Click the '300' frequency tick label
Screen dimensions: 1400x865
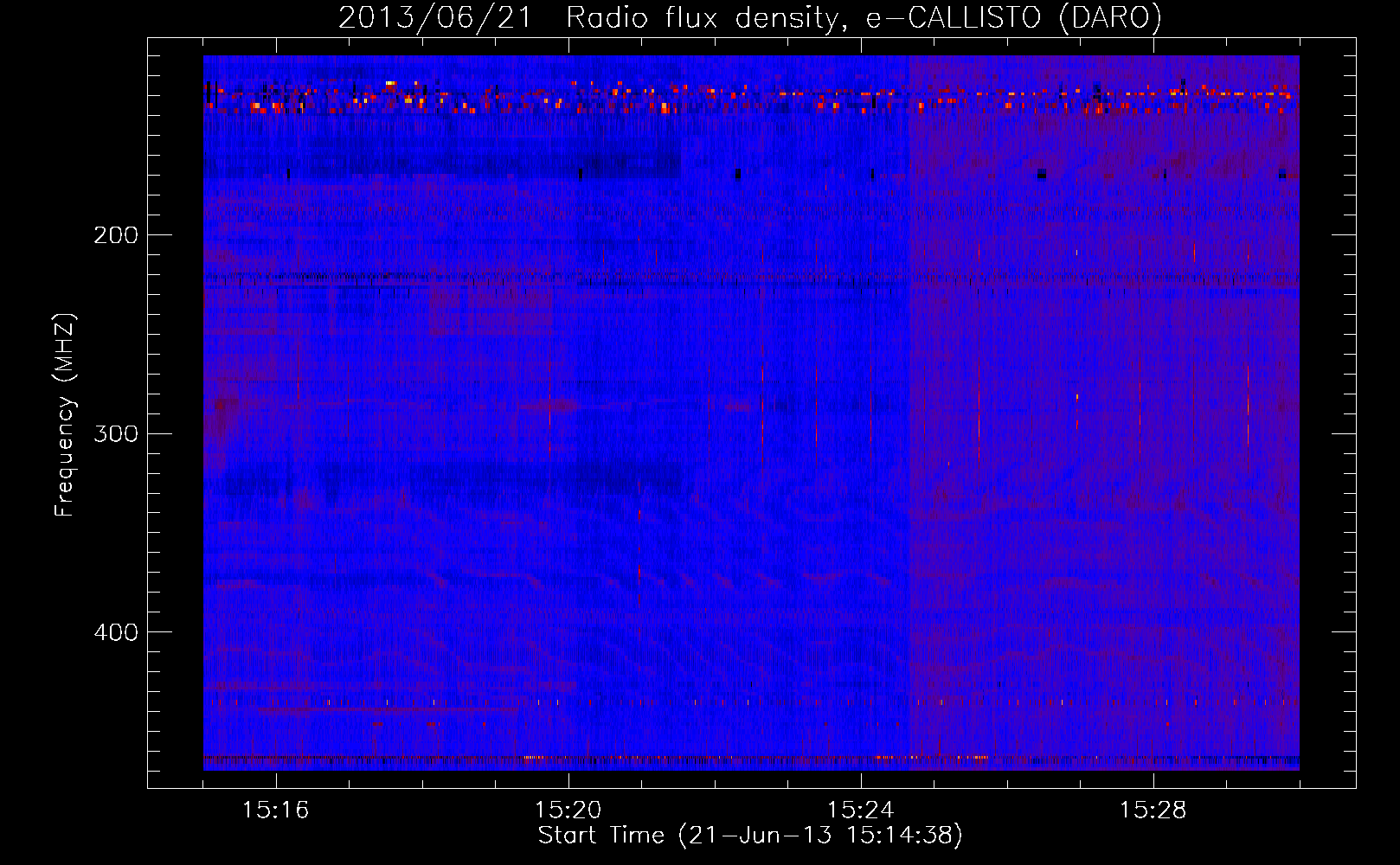(x=116, y=433)
